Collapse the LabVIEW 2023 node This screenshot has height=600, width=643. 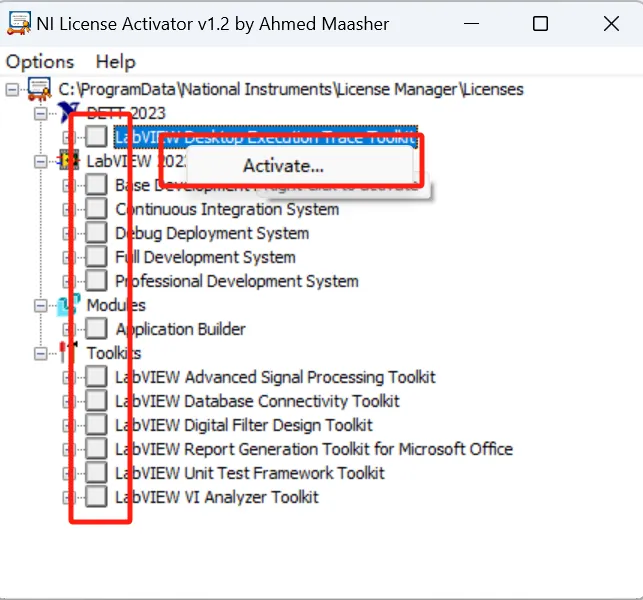[41, 161]
